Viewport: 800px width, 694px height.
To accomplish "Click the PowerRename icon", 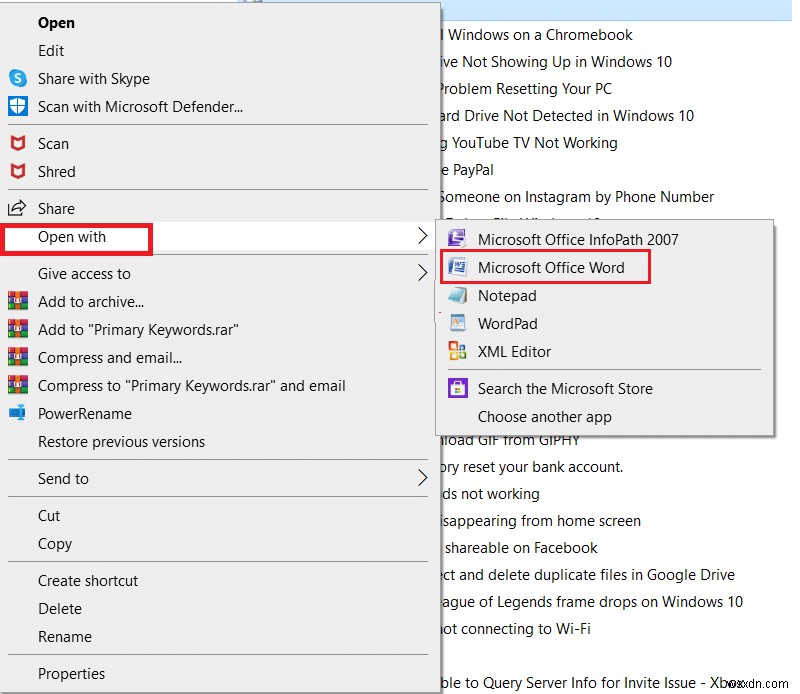I will click(x=17, y=412).
